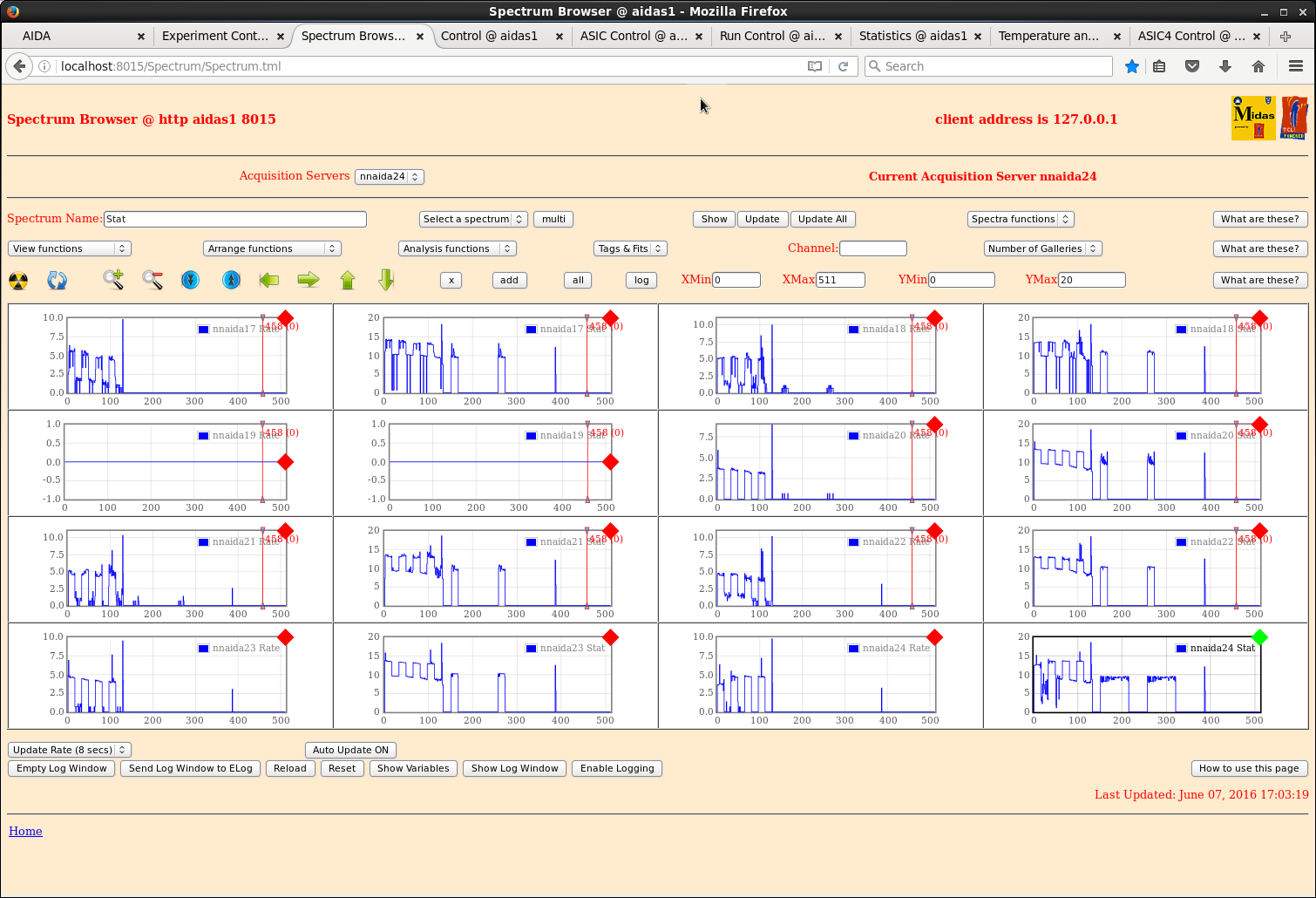1316x898 pixels.
Task: Click the blue double down-arrow icon
Action: coord(190,280)
